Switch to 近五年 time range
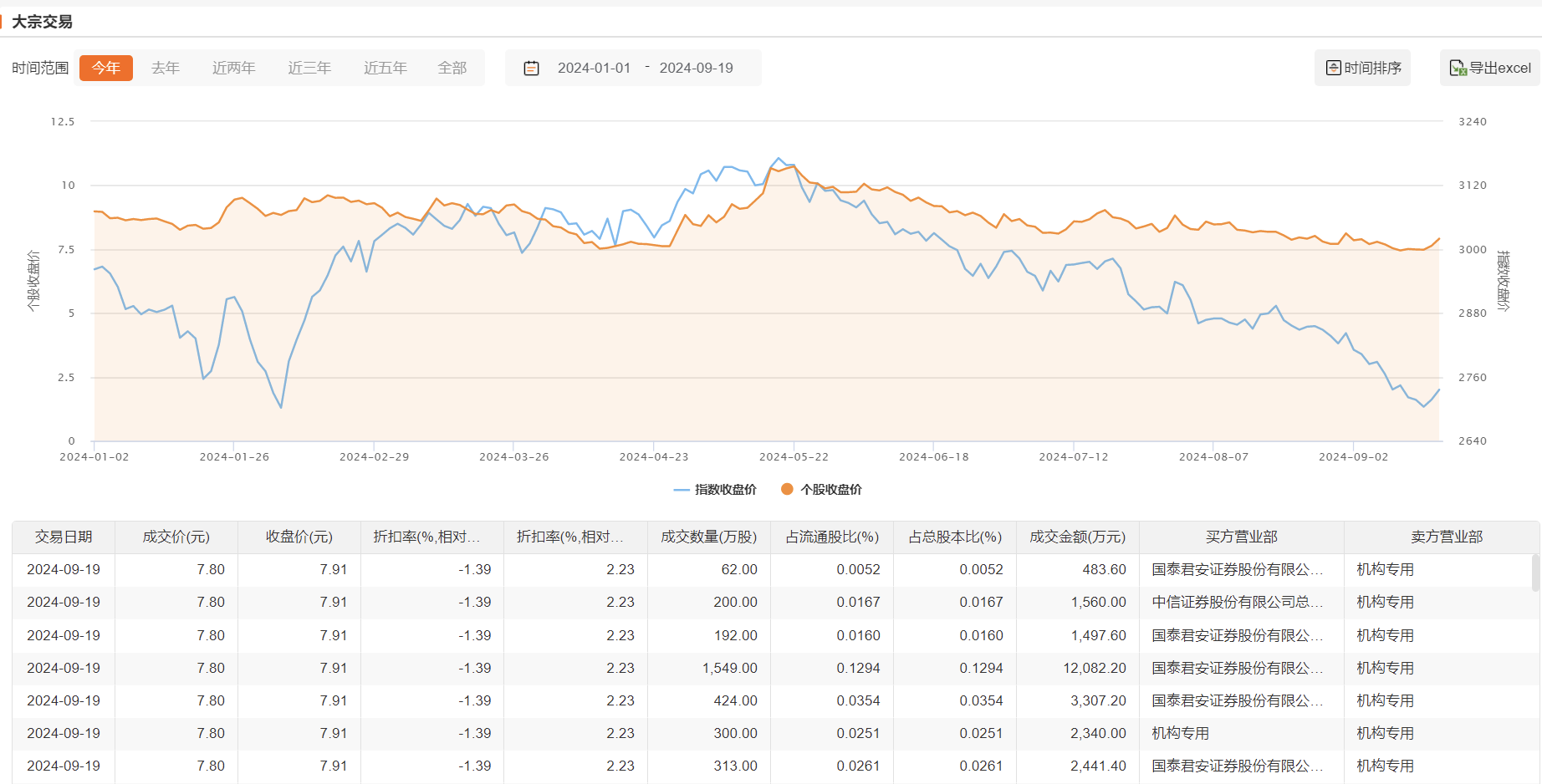1542x784 pixels. point(385,69)
